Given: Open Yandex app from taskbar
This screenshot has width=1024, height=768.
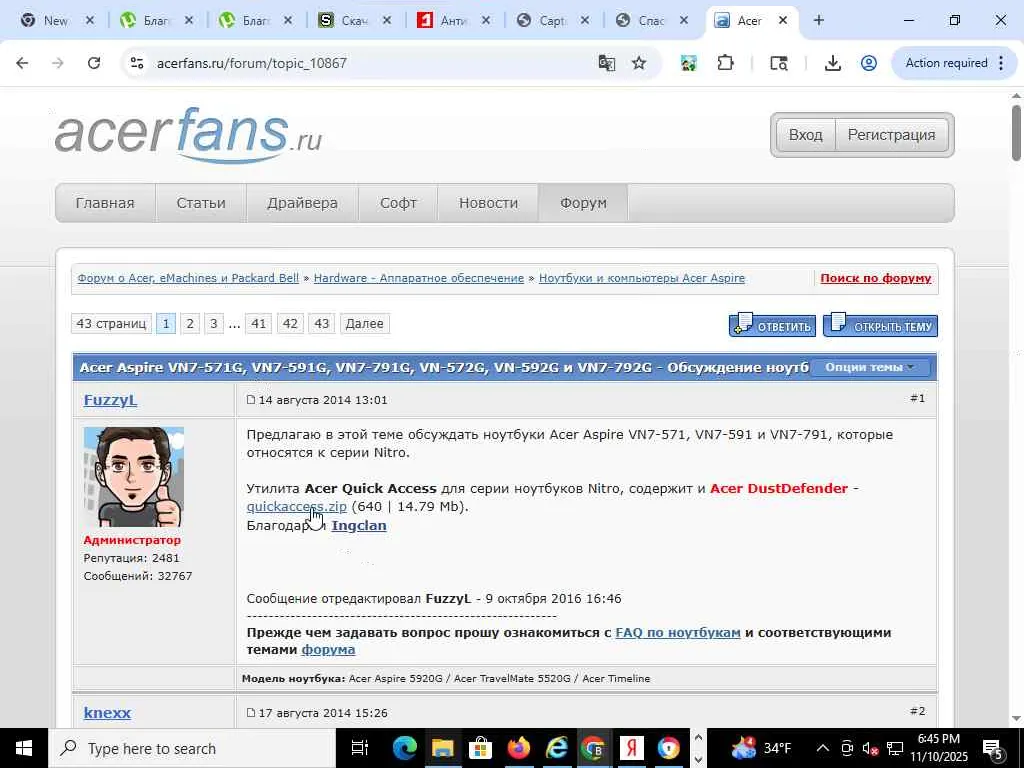Looking at the screenshot, I should pyautogui.click(x=632, y=748).
